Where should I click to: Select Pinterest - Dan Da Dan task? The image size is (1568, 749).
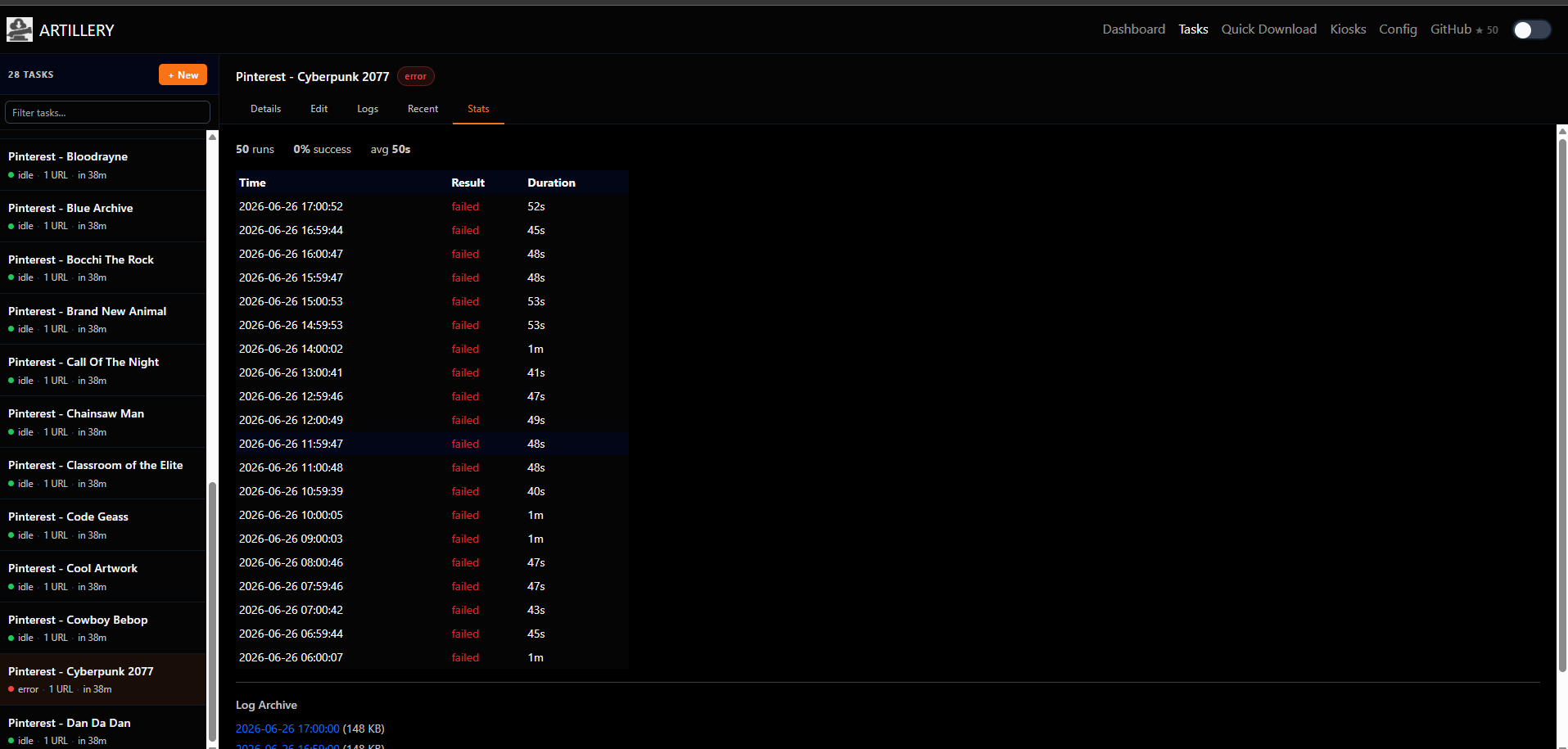pos(103,728)
